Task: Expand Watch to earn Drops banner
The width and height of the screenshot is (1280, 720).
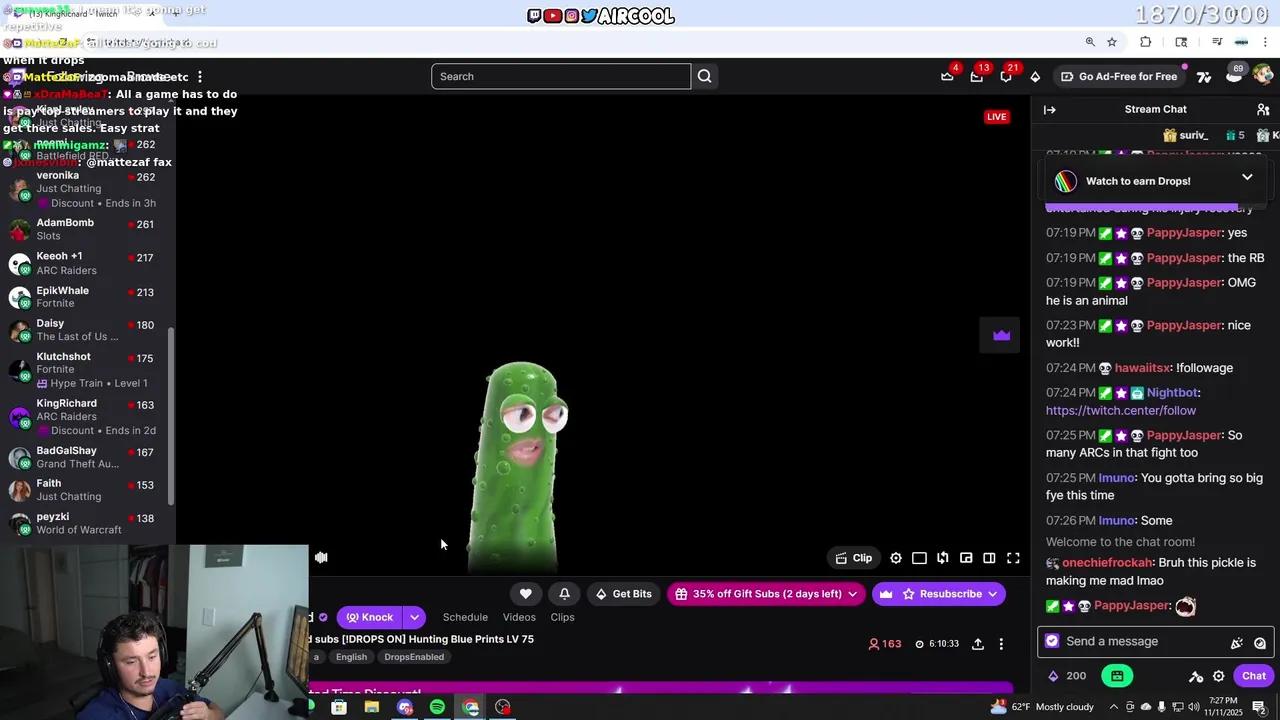Action: coord(1247,178)
